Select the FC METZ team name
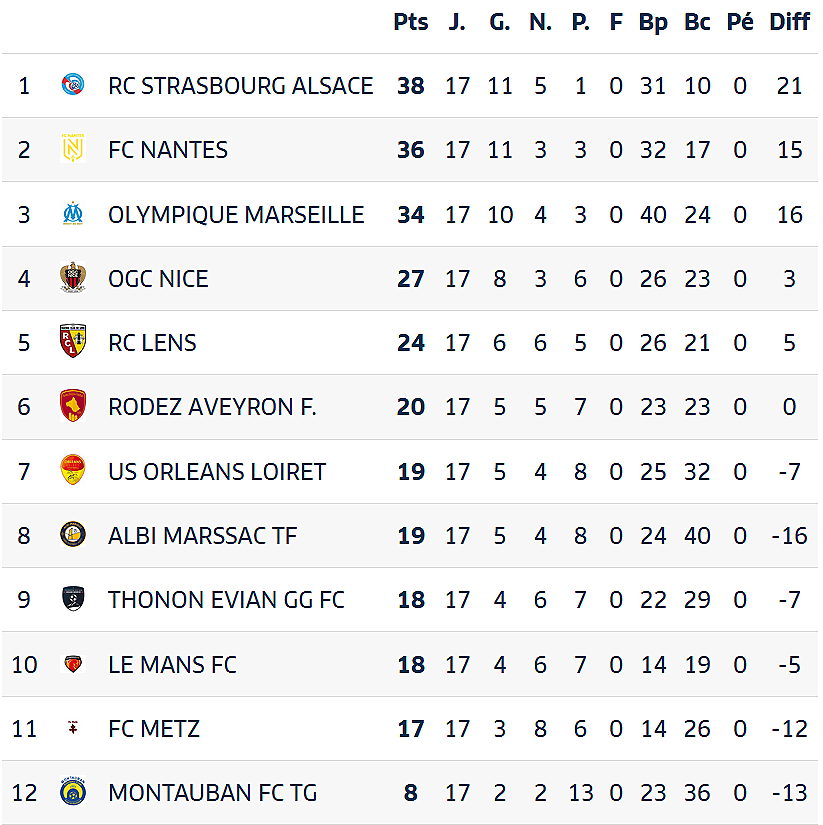Image resolution: width=823 pixels, height=825 pixels. (154, 729)
